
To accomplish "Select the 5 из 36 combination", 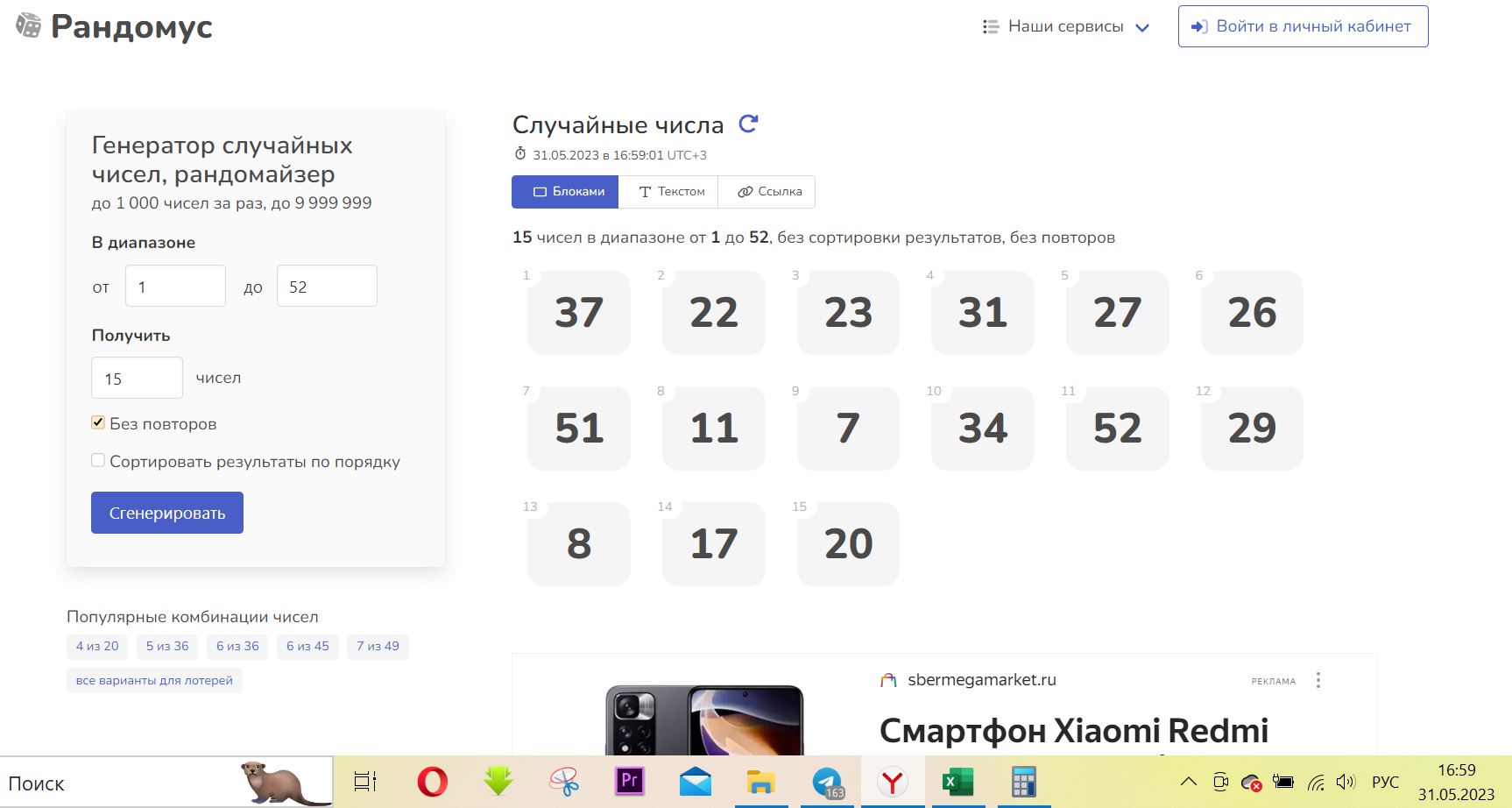I will click(167, 647).
